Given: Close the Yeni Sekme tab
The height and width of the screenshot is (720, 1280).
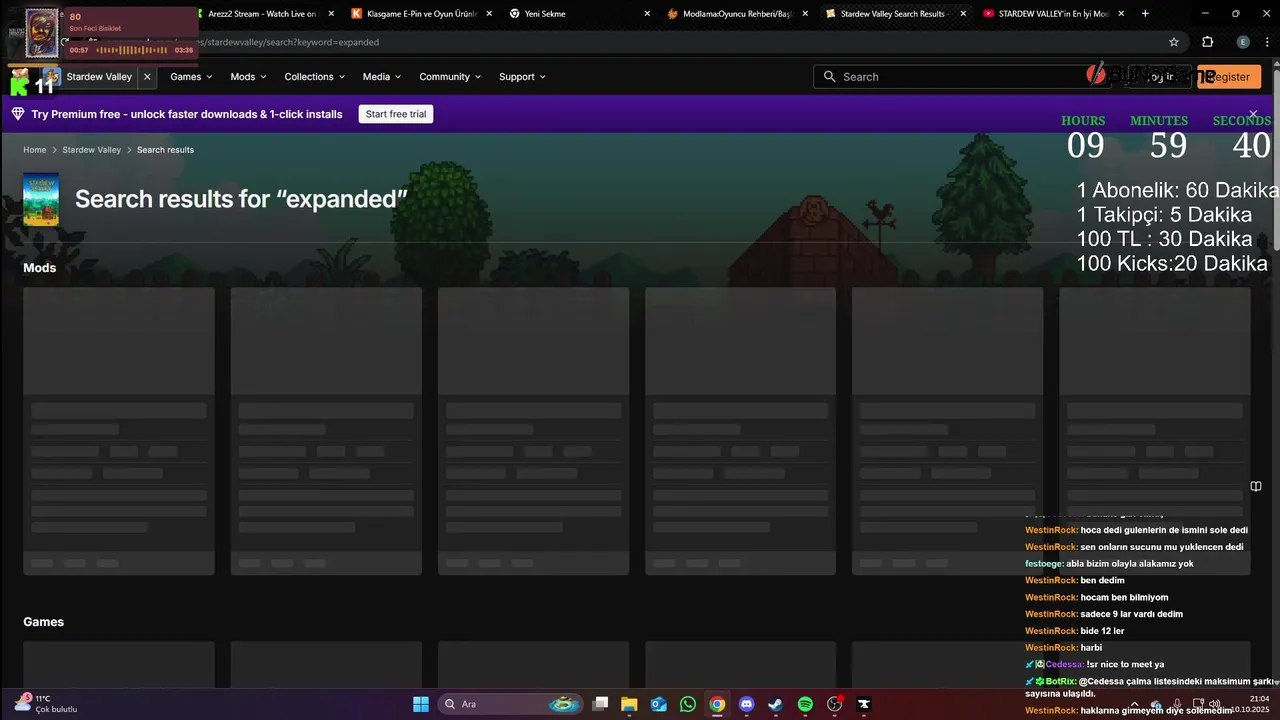Looking at the screenshot, I should pyautogui.click(x=647, y=14).
